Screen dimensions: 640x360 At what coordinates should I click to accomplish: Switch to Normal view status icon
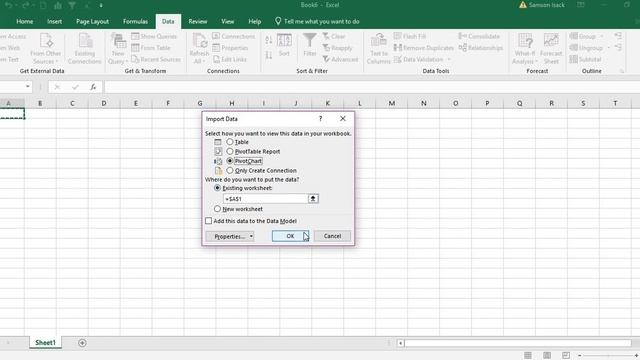[528, 356]
